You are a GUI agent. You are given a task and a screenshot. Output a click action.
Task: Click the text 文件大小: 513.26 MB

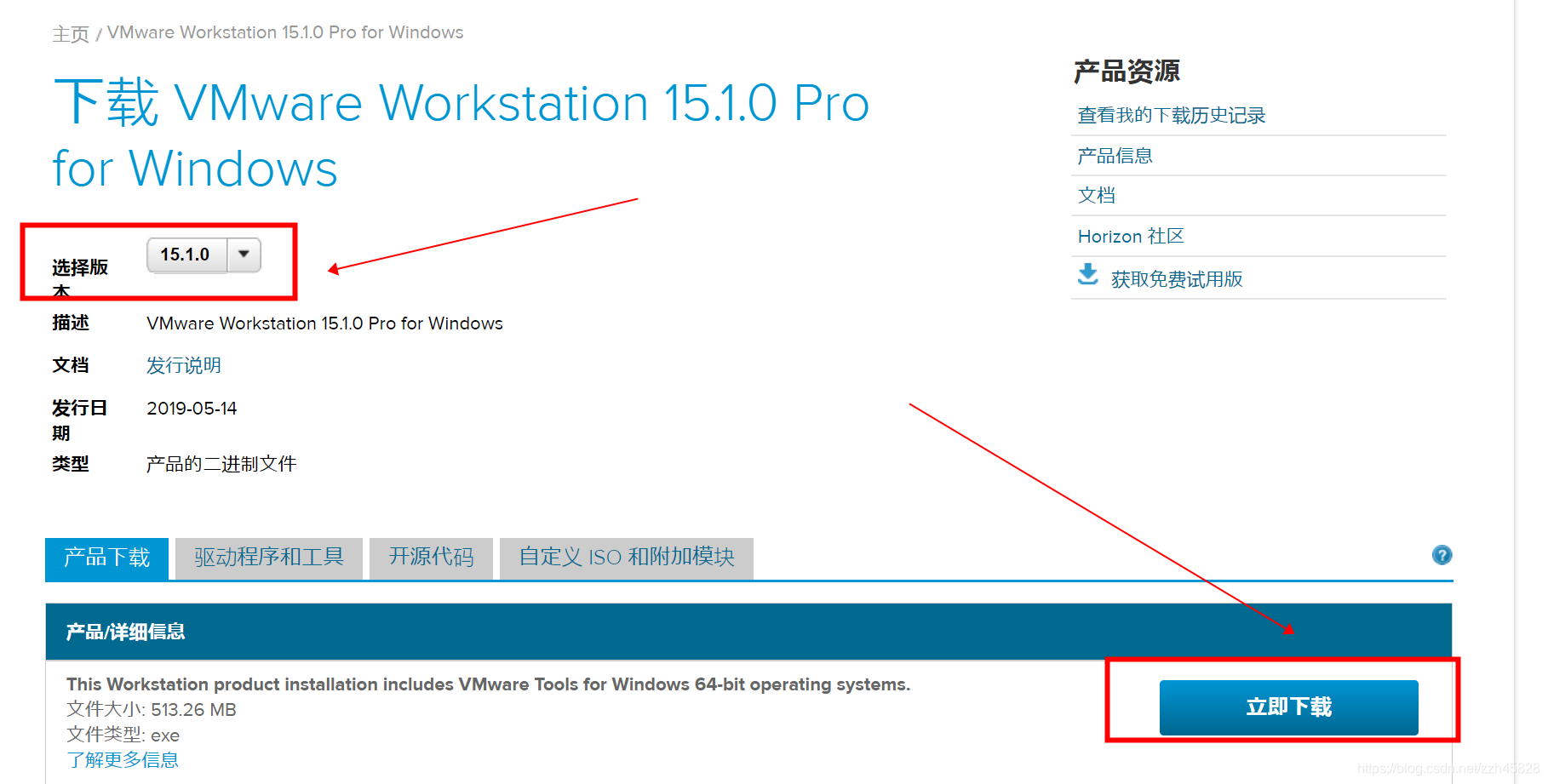pyautogui.click(x=152, y=709)
